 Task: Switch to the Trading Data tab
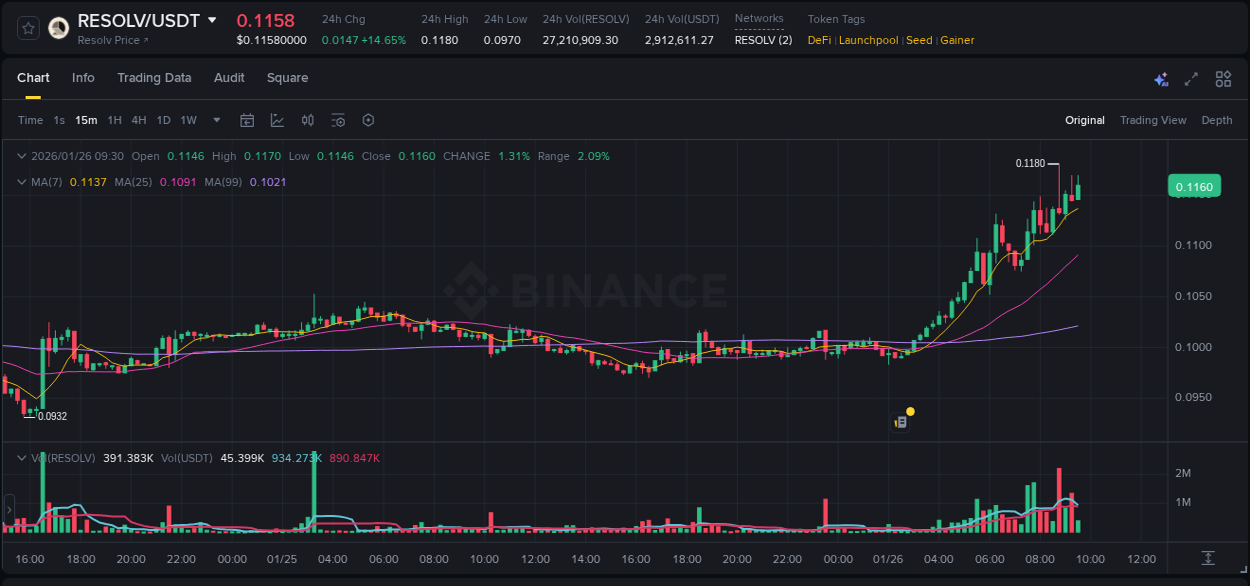tap(154, 78)
